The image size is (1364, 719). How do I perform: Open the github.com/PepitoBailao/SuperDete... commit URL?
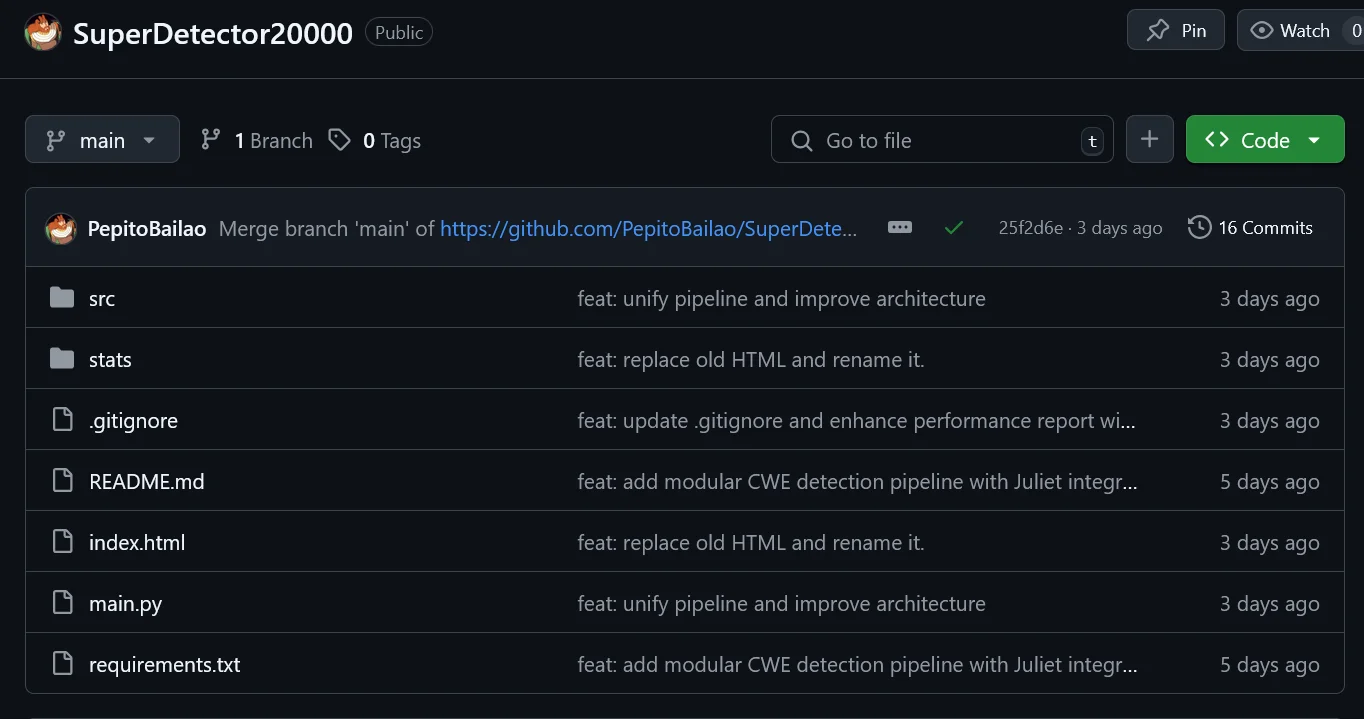[x=649, y=229]
